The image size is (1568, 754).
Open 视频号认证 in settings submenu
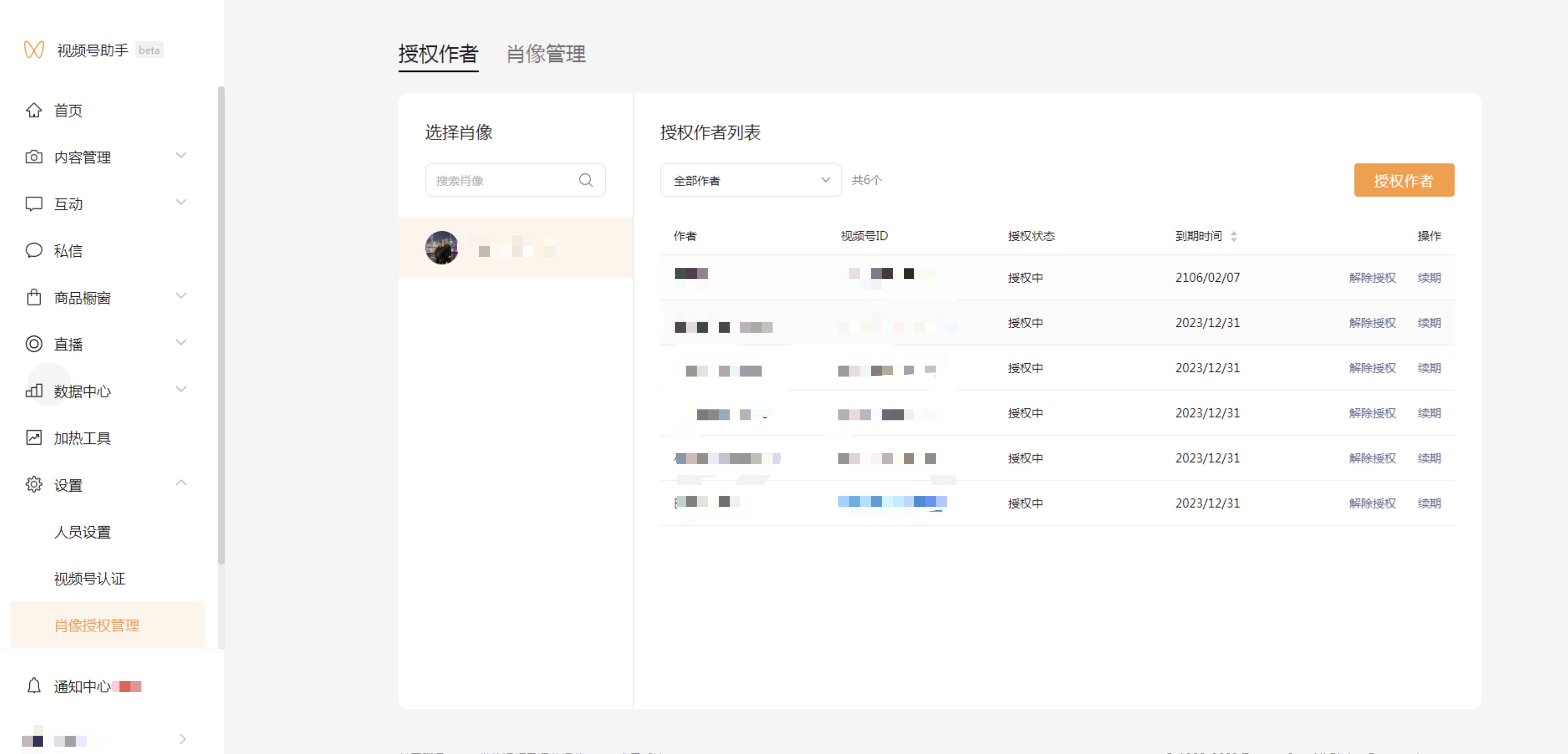(x=89, y=579)
